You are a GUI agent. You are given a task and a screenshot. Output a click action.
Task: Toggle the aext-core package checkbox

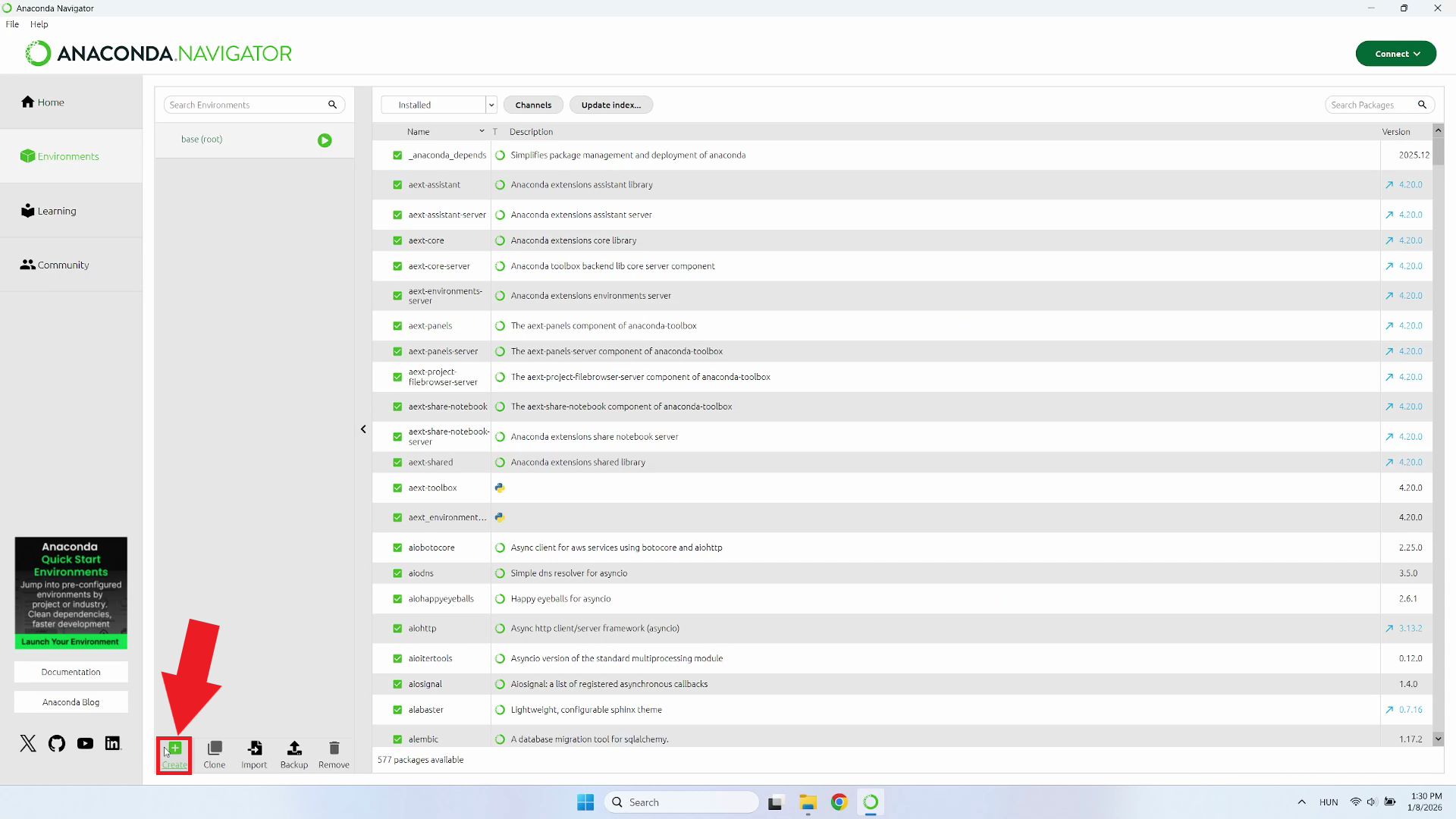pos(397,240)
